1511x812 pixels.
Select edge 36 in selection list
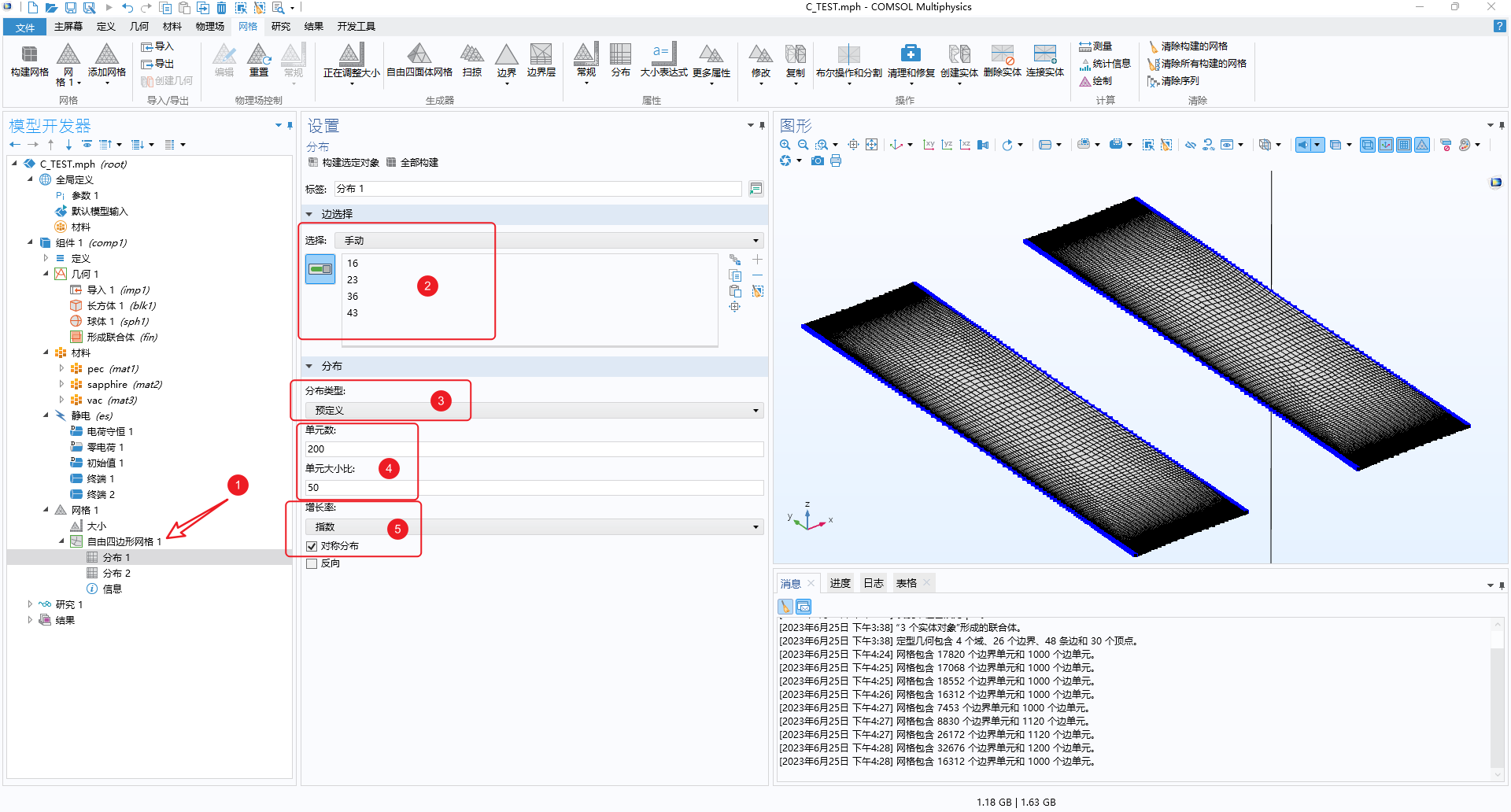pyautogui.click(x=353, y=297)
